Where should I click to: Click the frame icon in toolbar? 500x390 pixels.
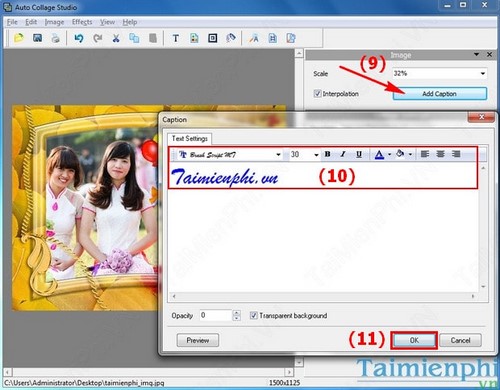click(x=212, y=38)
